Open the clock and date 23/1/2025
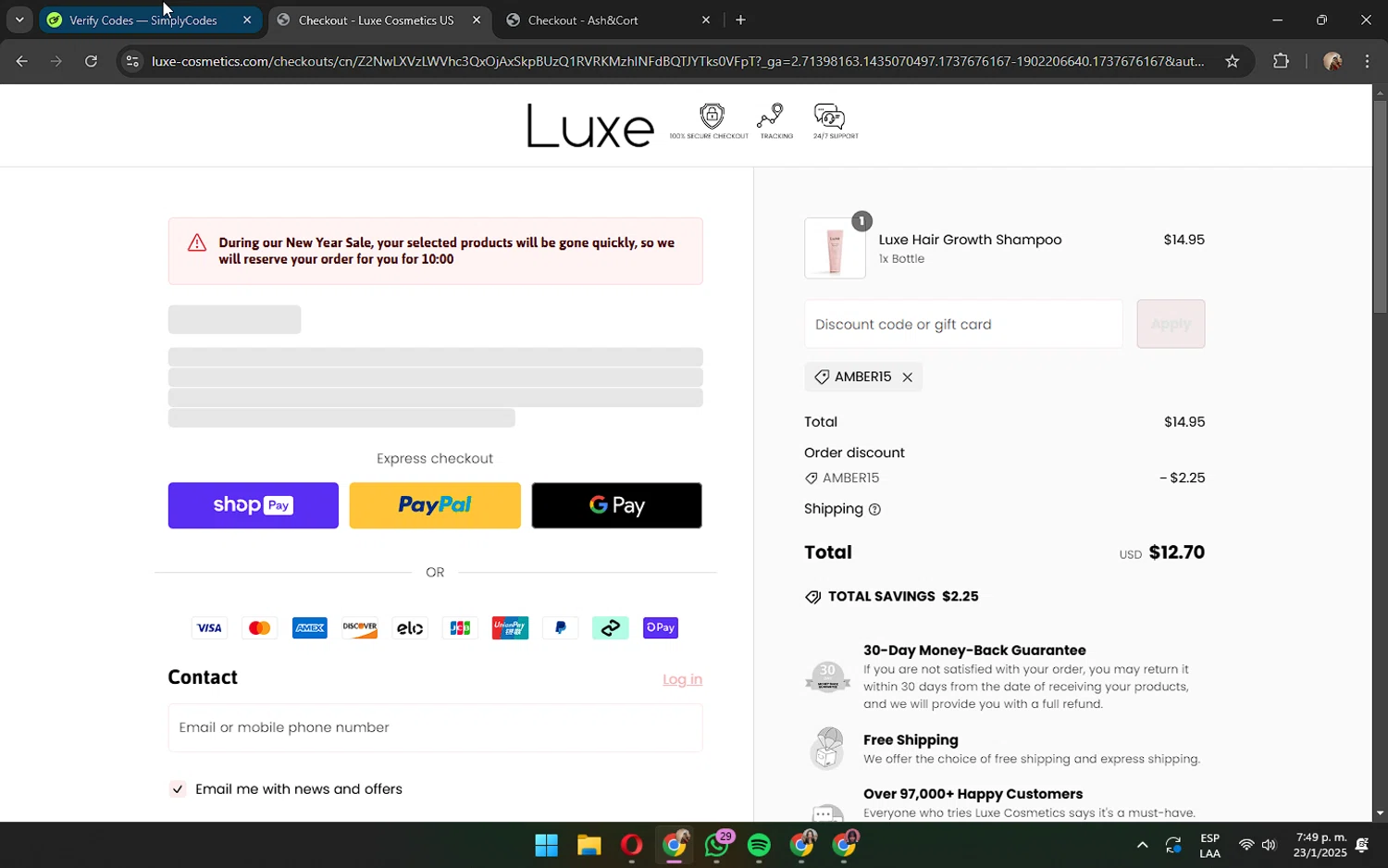This screenshot has height=868, width=1388. point(1320,845)
